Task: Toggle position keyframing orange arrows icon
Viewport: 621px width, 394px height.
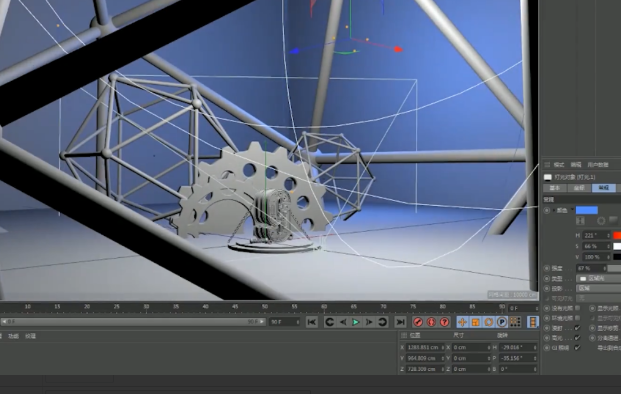Action: 462,322
